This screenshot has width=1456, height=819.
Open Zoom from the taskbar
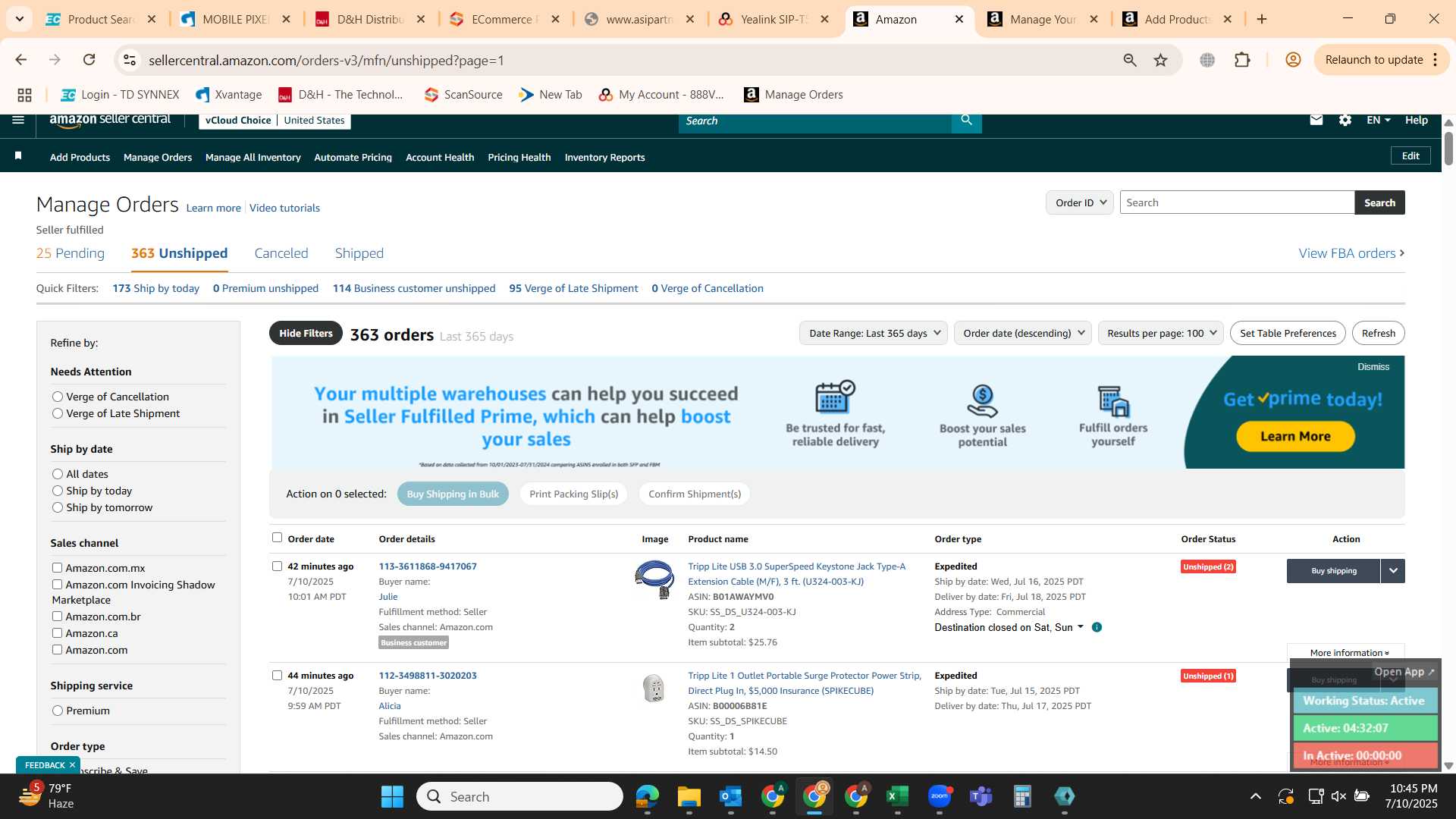pos(939,796)
